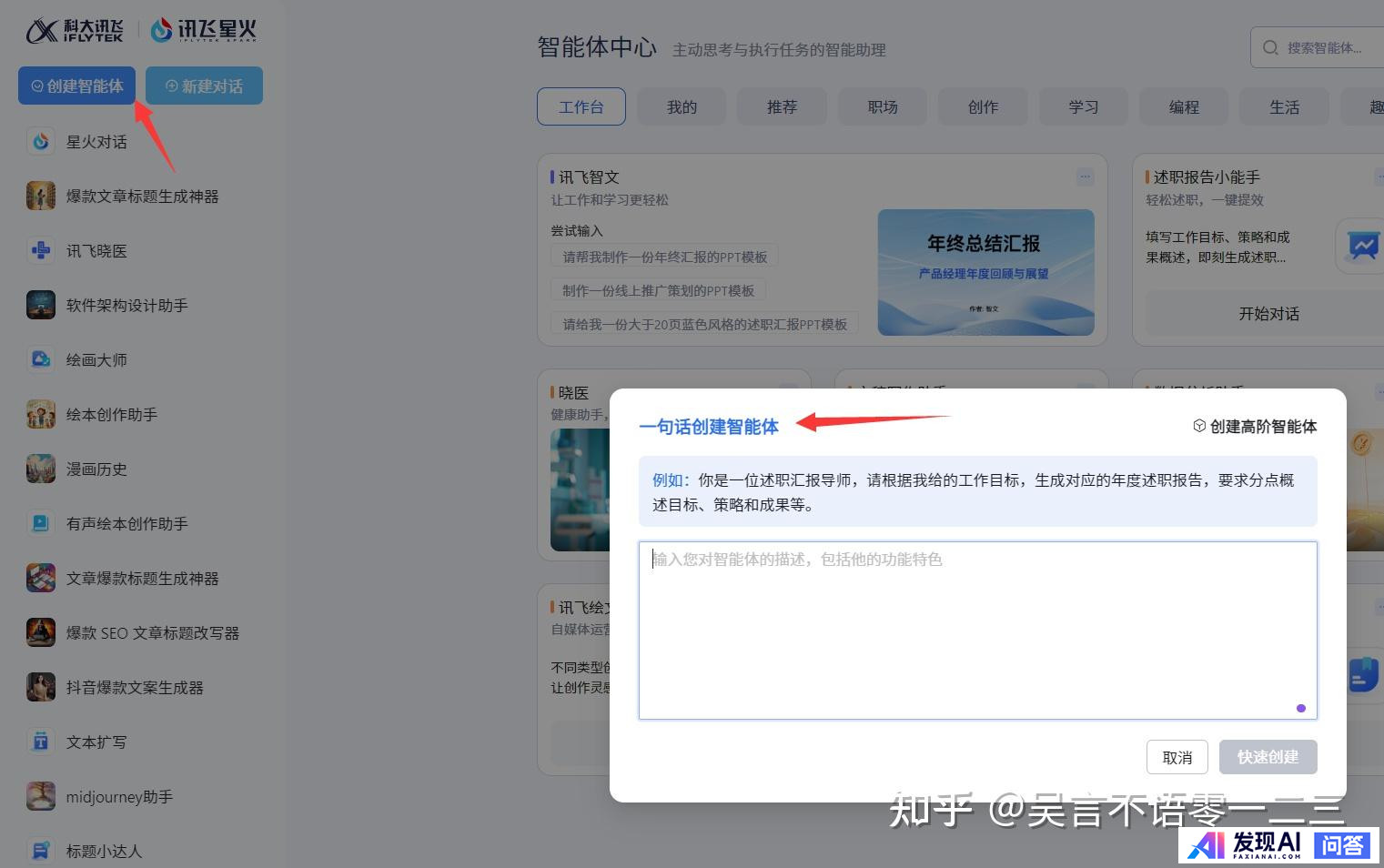Select the 职场 category tab
This screenshot has height=868, width=1384.
[x=882, y=106]
